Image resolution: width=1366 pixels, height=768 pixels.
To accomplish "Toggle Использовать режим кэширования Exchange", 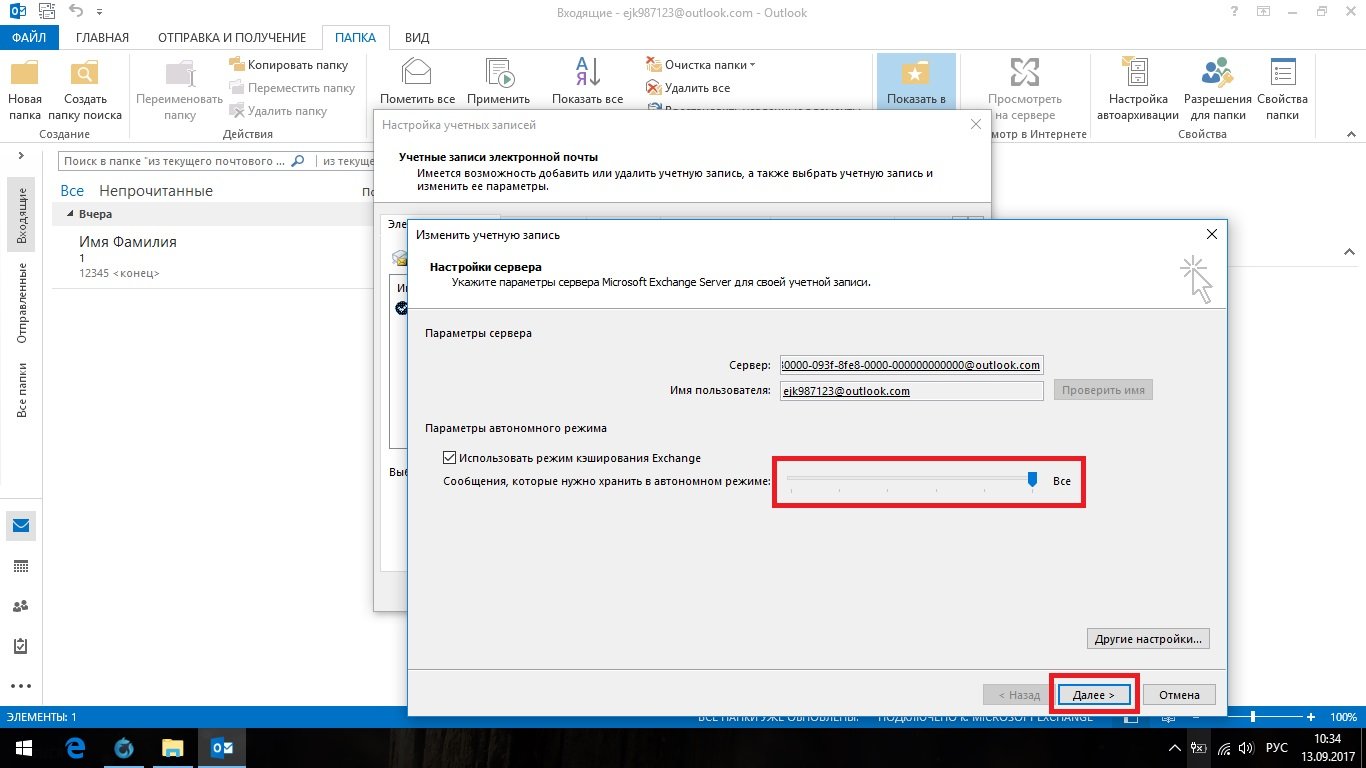I will pos(450,458).
